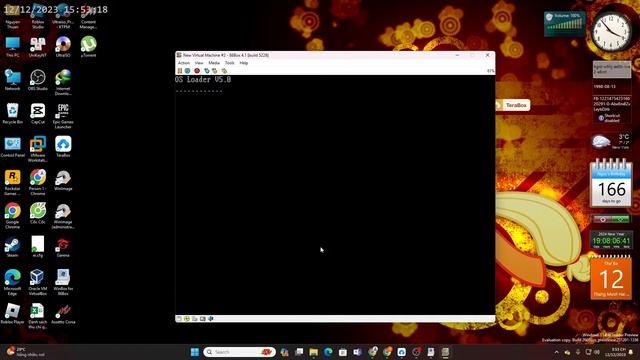Click inside the emulated OS Loader screen
640x360 pixels.
click(335, 194)
